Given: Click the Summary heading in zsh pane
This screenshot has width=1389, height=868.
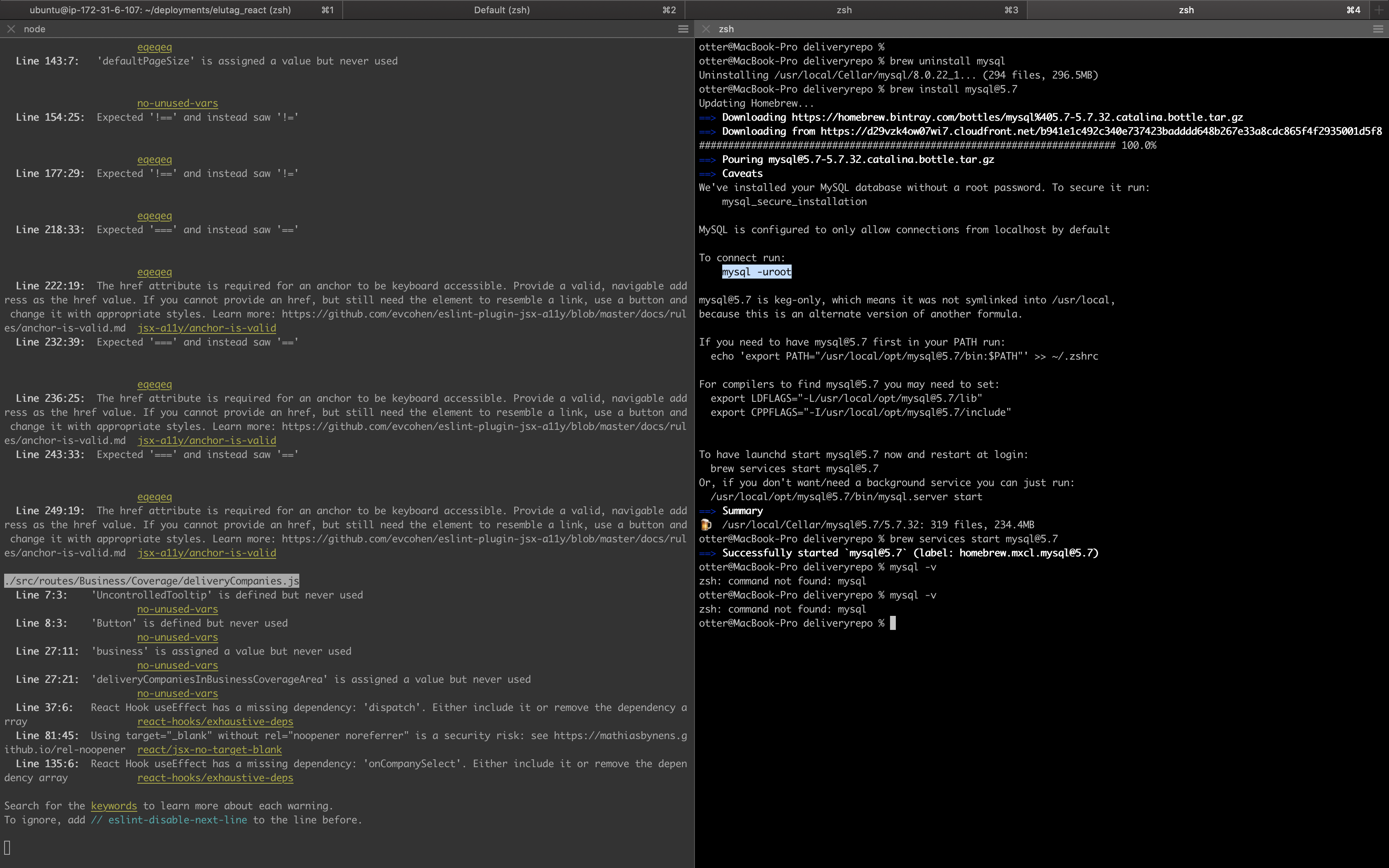Looking at the screenshot, I should pos(742,511).
